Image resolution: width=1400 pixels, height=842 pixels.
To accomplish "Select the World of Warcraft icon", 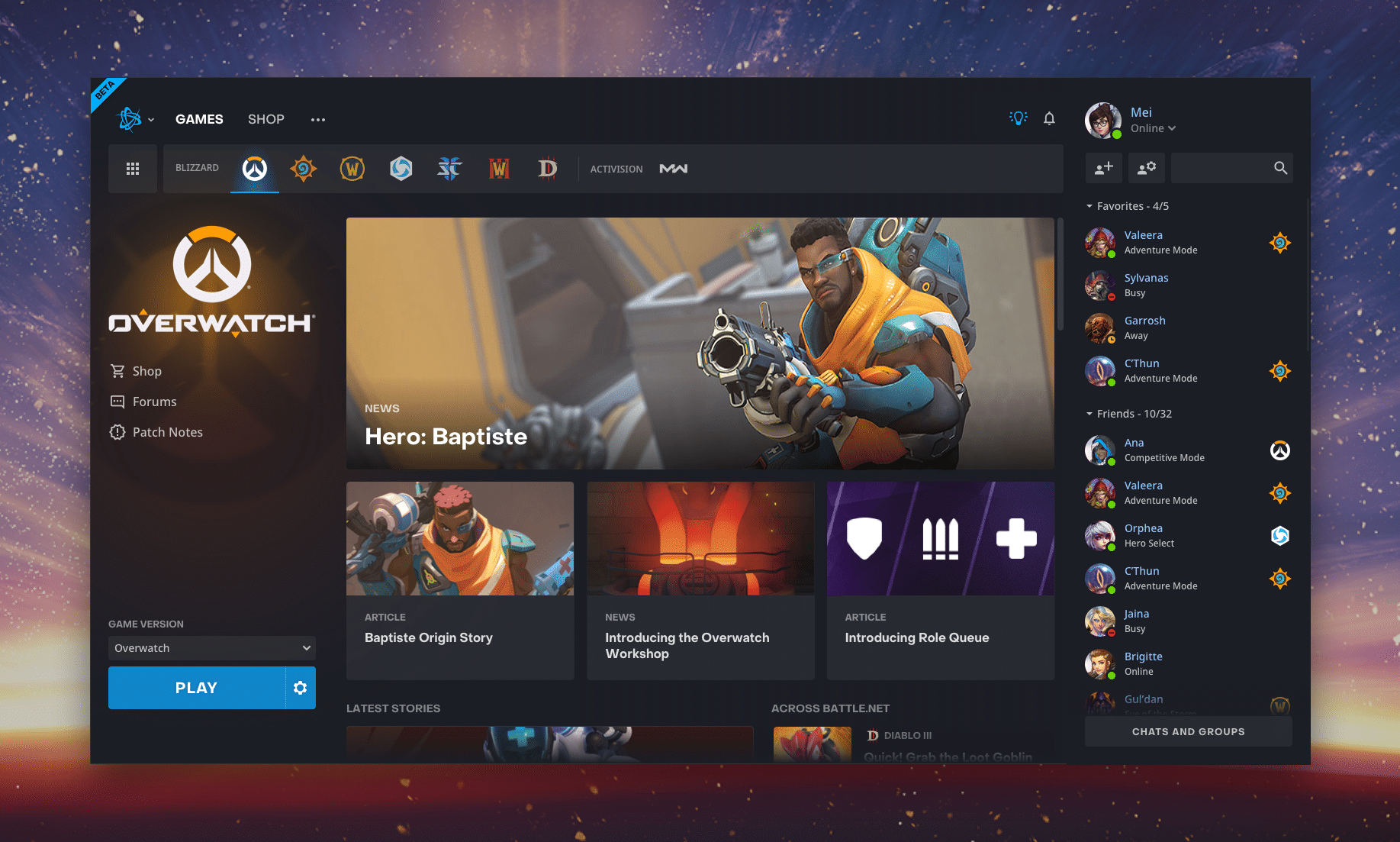I will (x=352, y=169).
